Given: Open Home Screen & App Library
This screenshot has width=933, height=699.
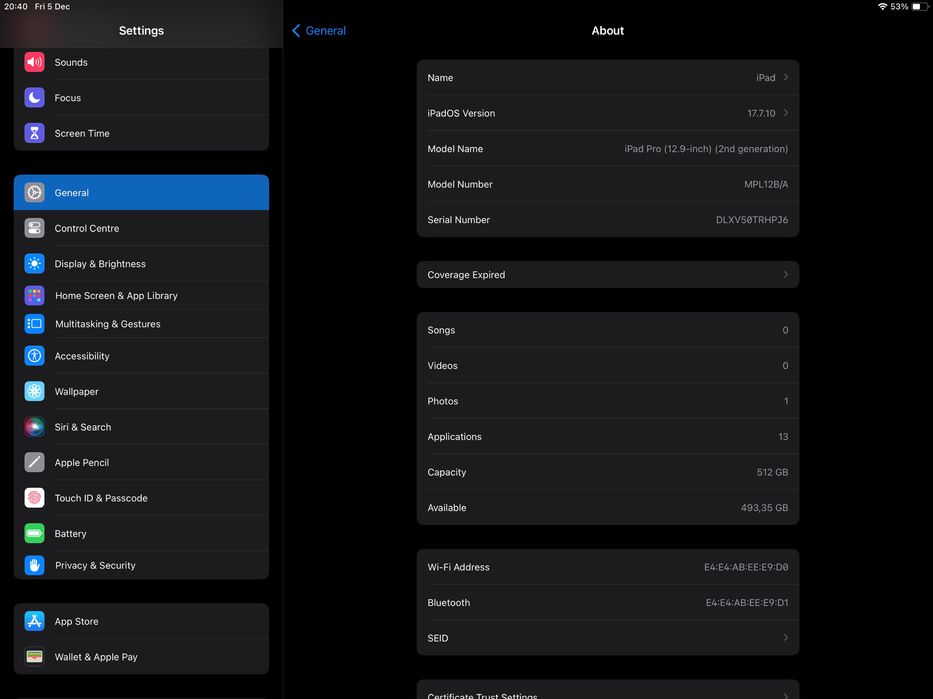Looking at the screenshot, I should (141, 295).
